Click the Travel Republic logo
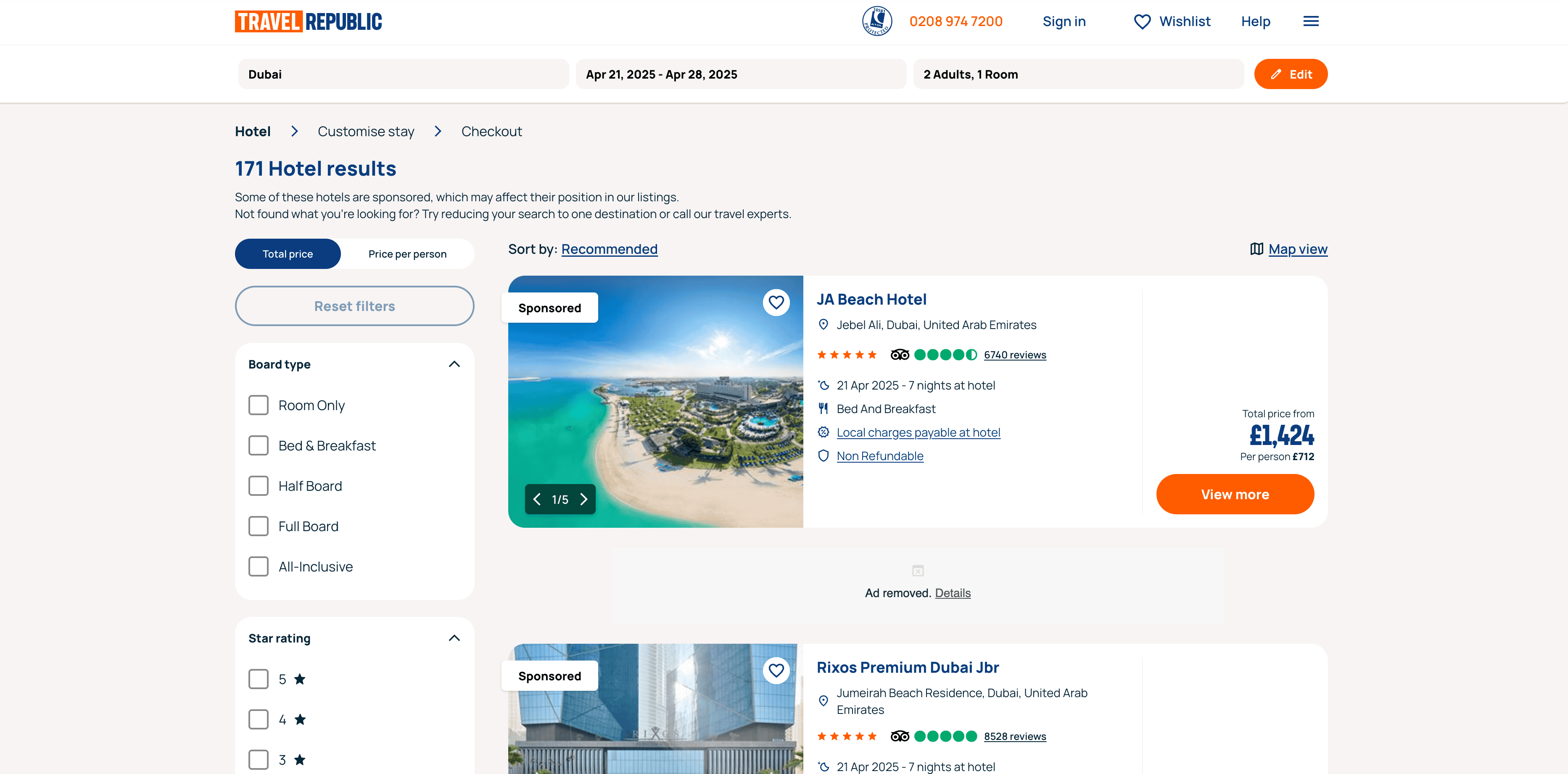The image size is (1568, 774). (x=308, y=21)
